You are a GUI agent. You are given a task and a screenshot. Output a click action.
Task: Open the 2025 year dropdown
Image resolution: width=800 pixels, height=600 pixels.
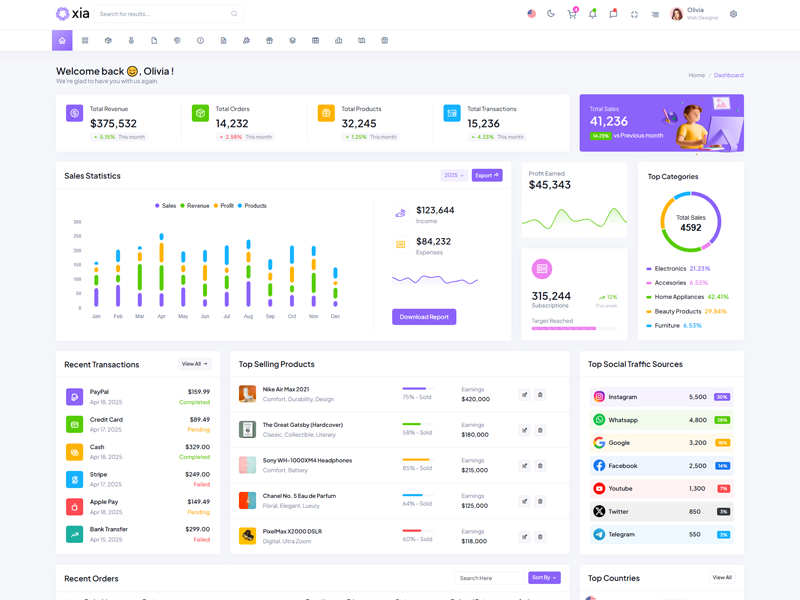[x=454, y=175]
